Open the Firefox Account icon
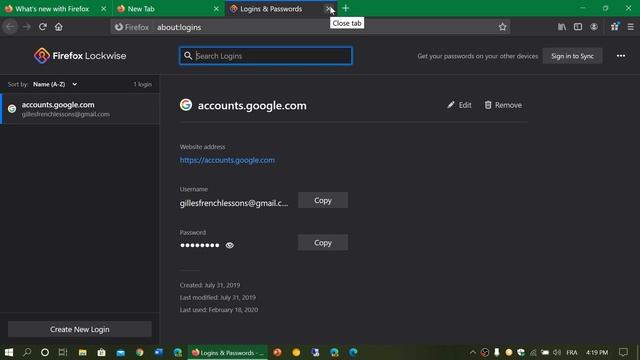This screenshot has width=640, height=360. tap(594, 27)
